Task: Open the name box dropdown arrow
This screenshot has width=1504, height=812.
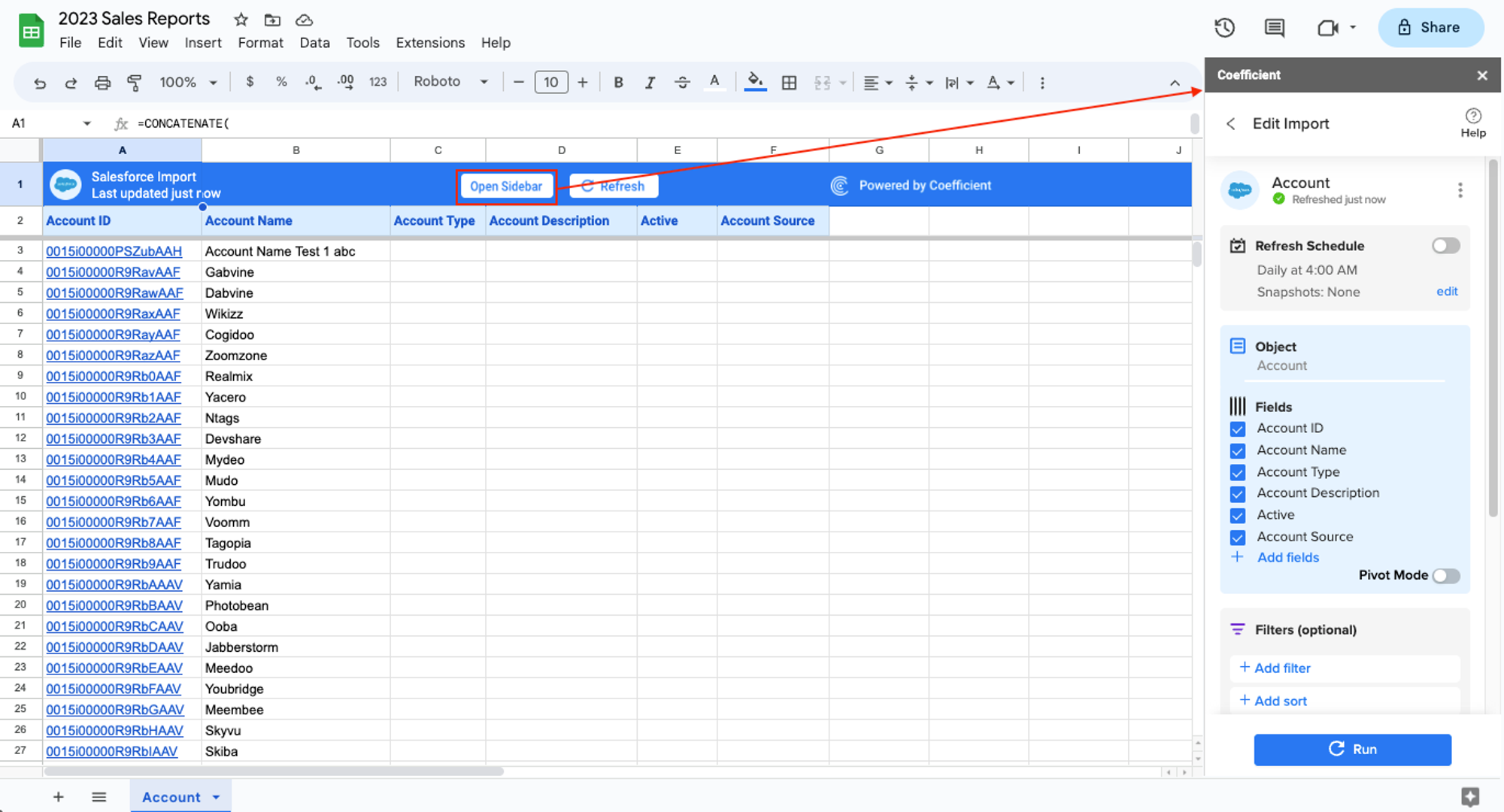Action: (x=87, y=123)
